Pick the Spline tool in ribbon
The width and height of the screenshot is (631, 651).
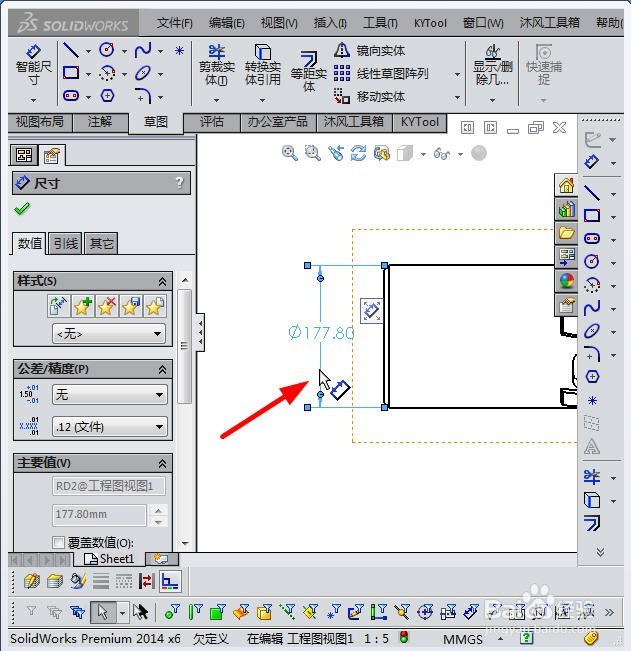click(143, 51)
